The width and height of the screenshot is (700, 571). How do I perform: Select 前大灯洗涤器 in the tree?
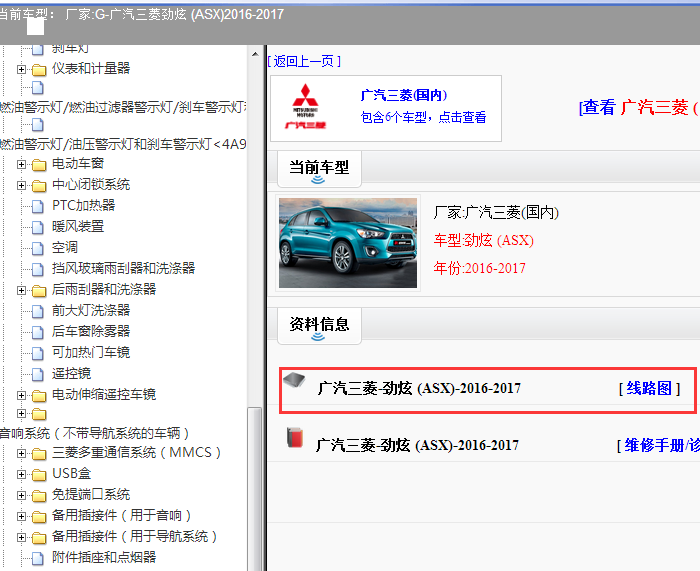click(x=91, y=310)
